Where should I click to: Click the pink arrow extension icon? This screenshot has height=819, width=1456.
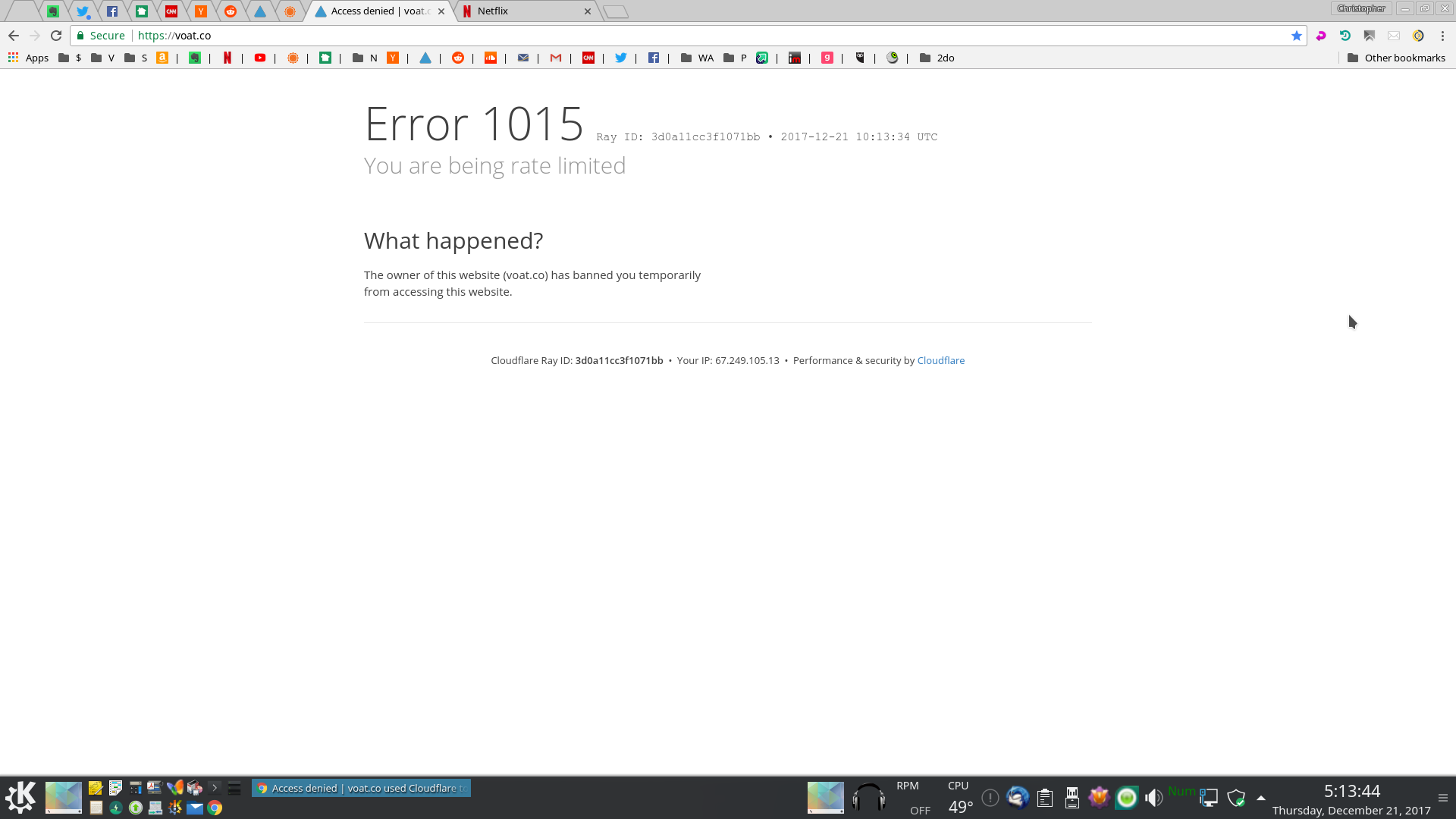click(1321, 36)
